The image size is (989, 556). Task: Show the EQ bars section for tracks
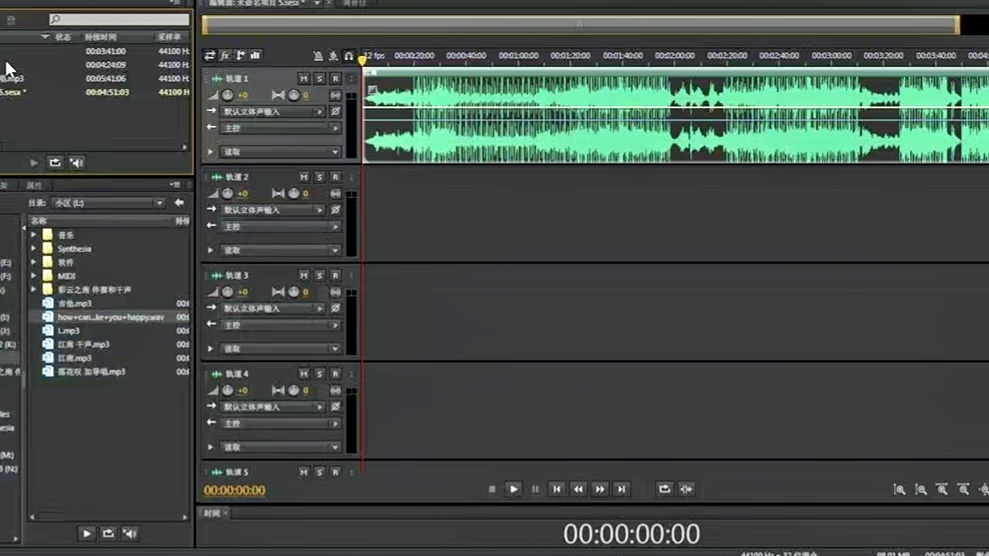[x=255, y=56]
